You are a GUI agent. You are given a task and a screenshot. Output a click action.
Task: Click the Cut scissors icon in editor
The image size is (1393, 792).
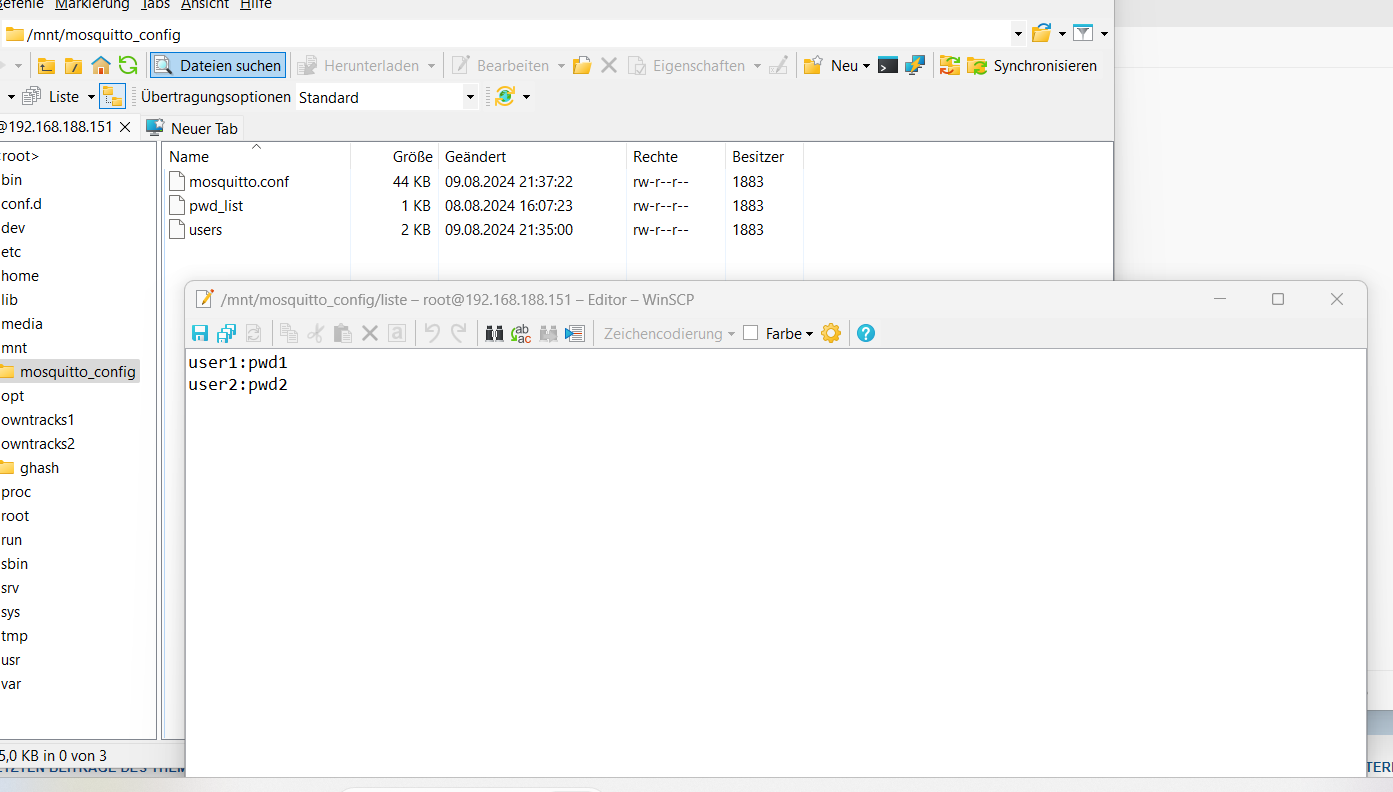coord(316,334)
